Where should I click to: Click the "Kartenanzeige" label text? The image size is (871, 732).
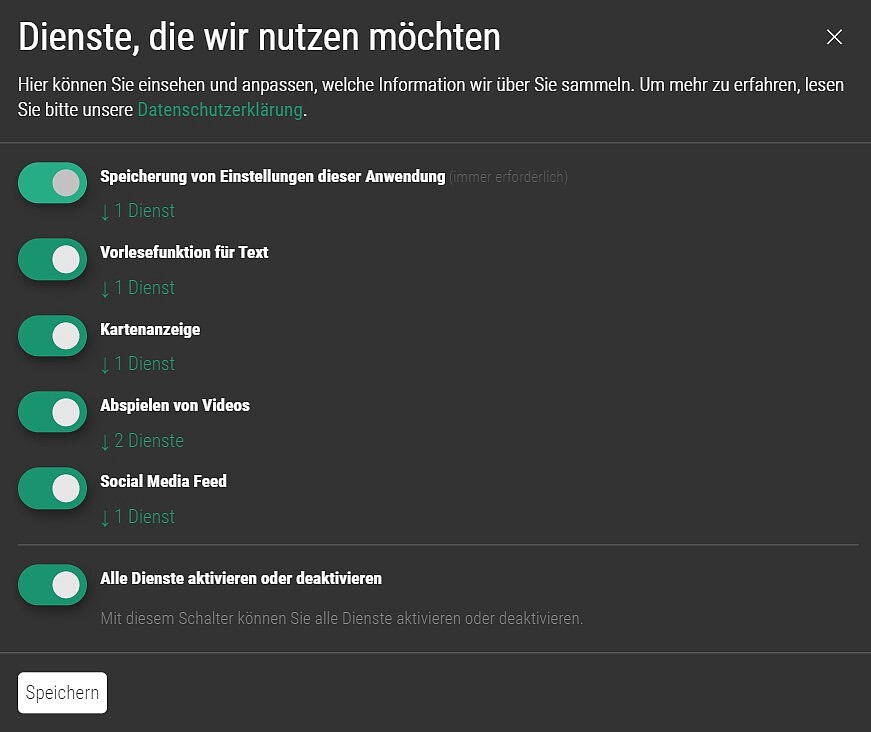[150, 329]
